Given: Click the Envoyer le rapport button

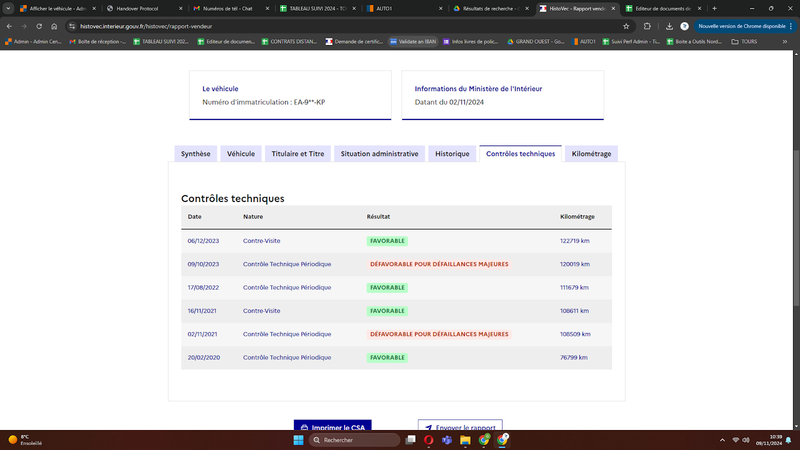Looking at the screenshot, I should 460,426.
